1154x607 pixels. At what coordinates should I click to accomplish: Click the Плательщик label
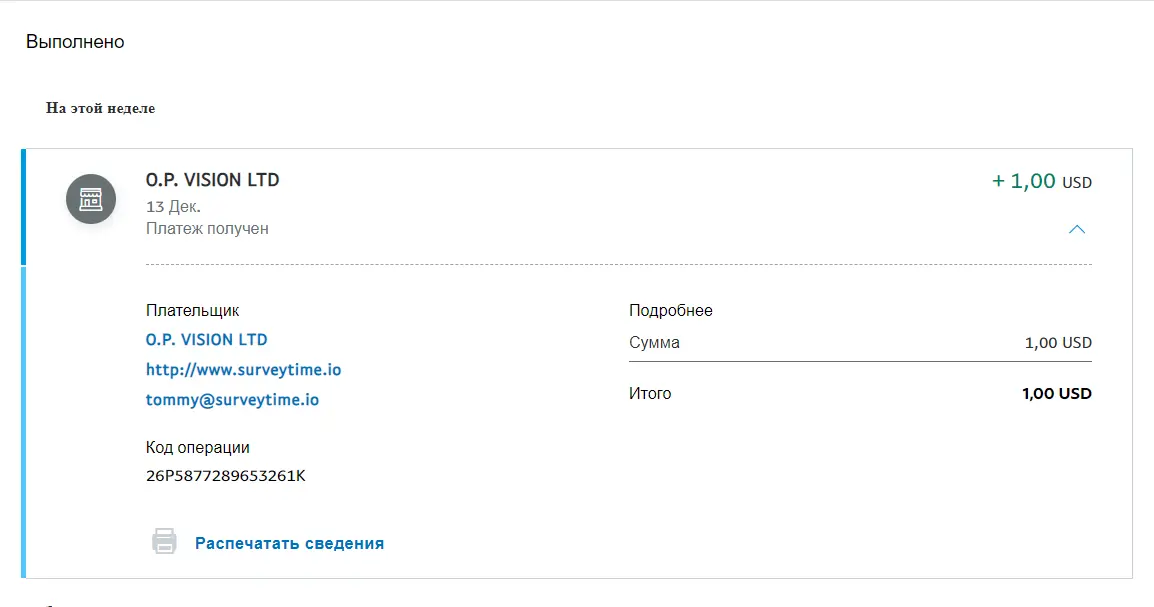[192, 310]
